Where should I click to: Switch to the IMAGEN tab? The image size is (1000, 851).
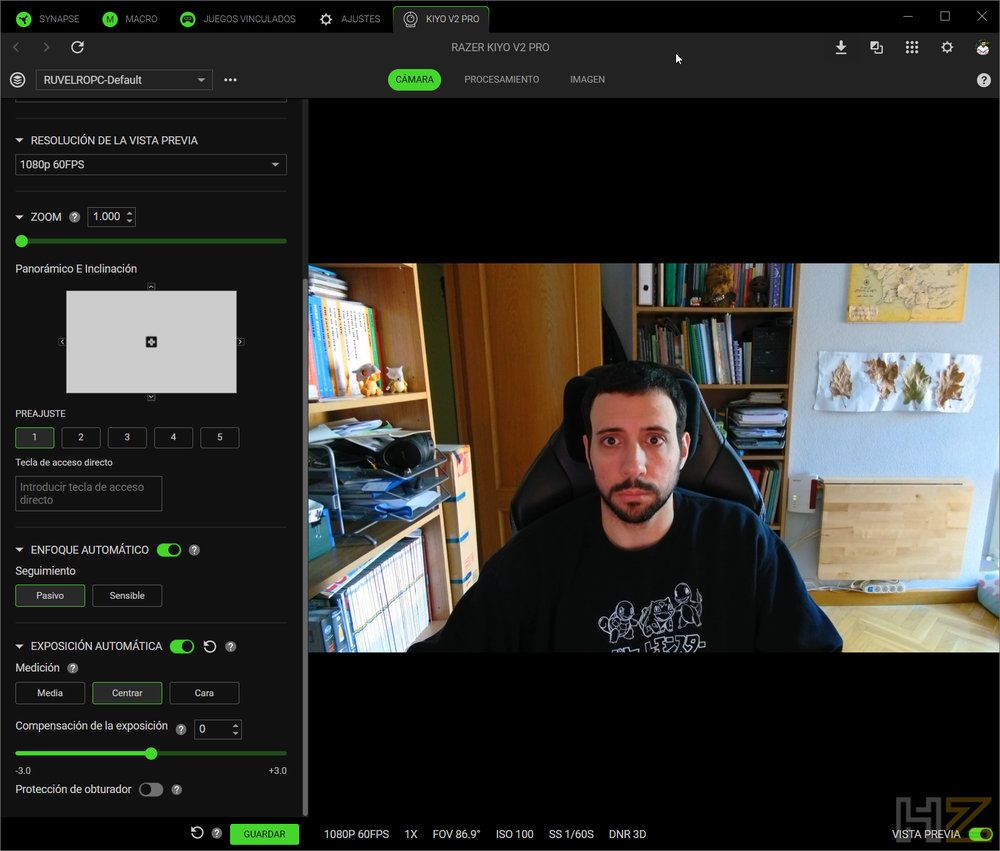587,80
